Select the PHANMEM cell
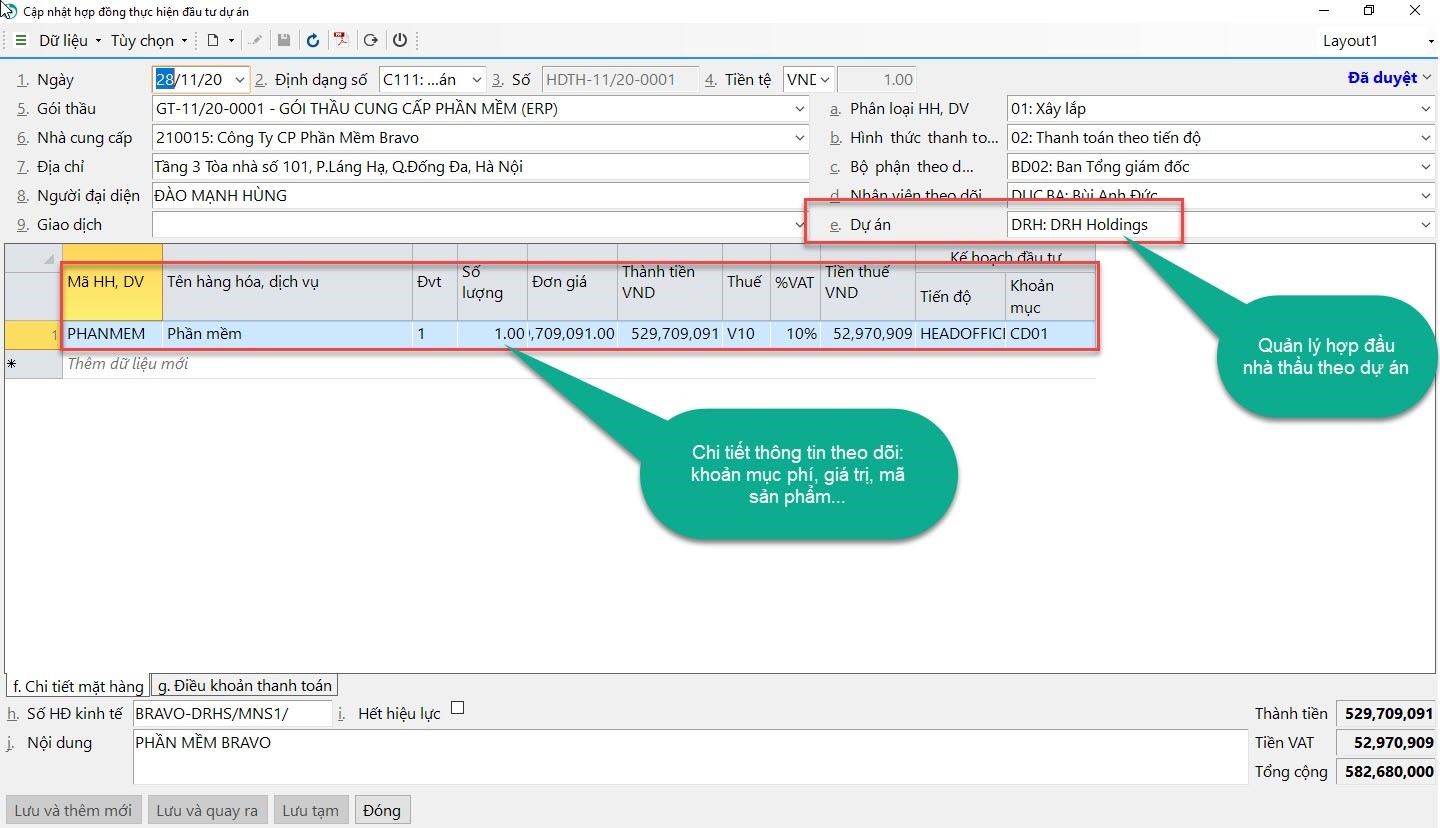 (112, 334)
